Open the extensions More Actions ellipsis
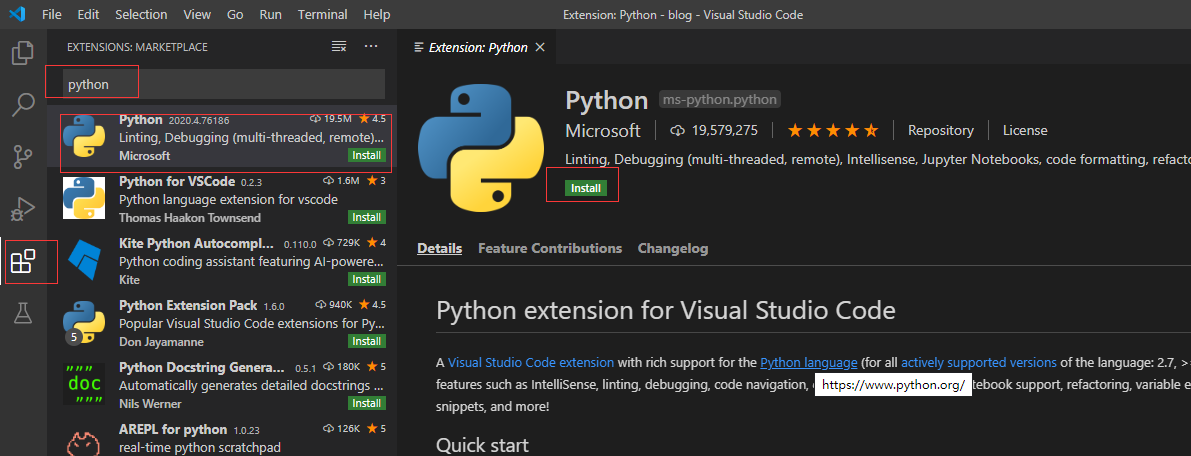The height and width of the screenshot is (456, 1191). (x=371, y=47)
